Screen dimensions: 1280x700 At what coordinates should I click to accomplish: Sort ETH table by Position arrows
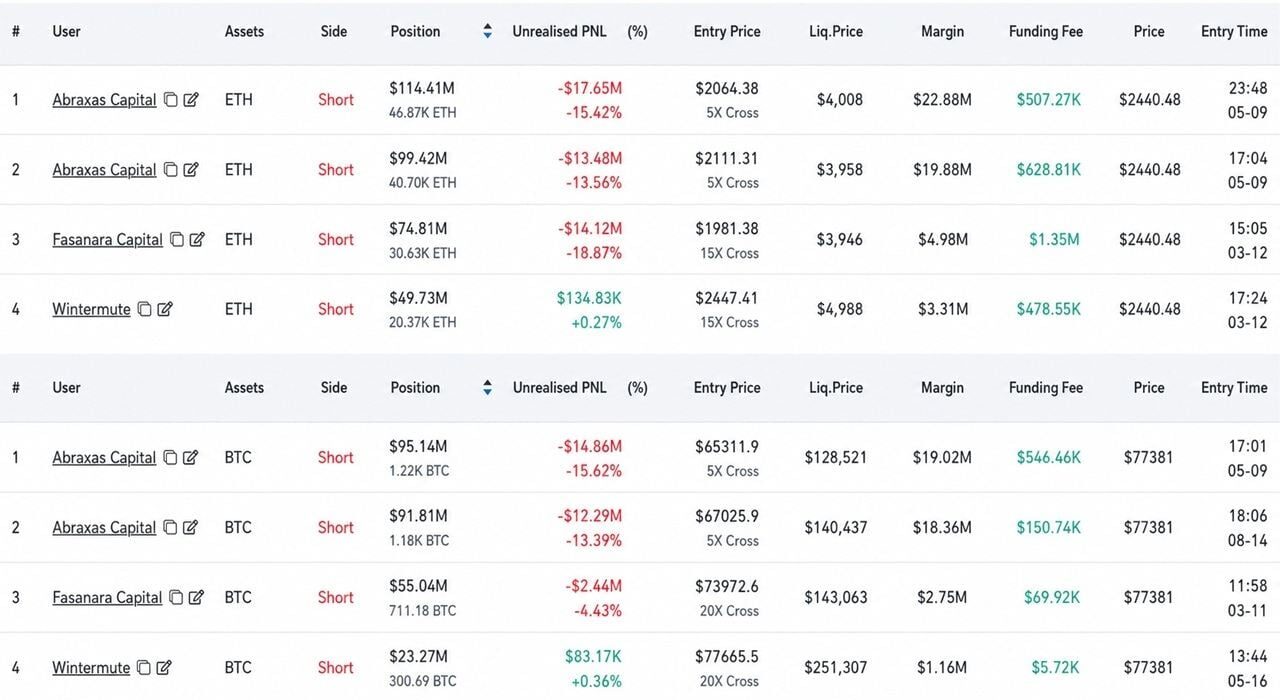pos(487,31)
